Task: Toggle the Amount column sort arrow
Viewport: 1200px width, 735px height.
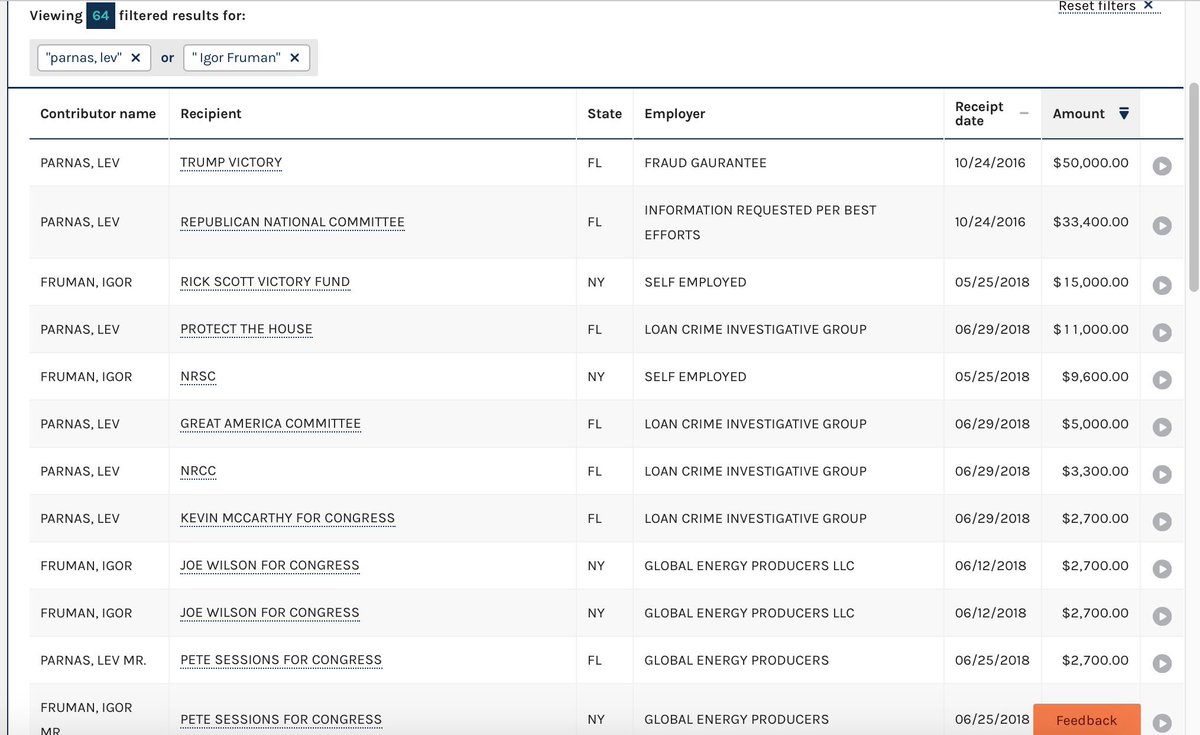Action: (x=1124, y=114)
